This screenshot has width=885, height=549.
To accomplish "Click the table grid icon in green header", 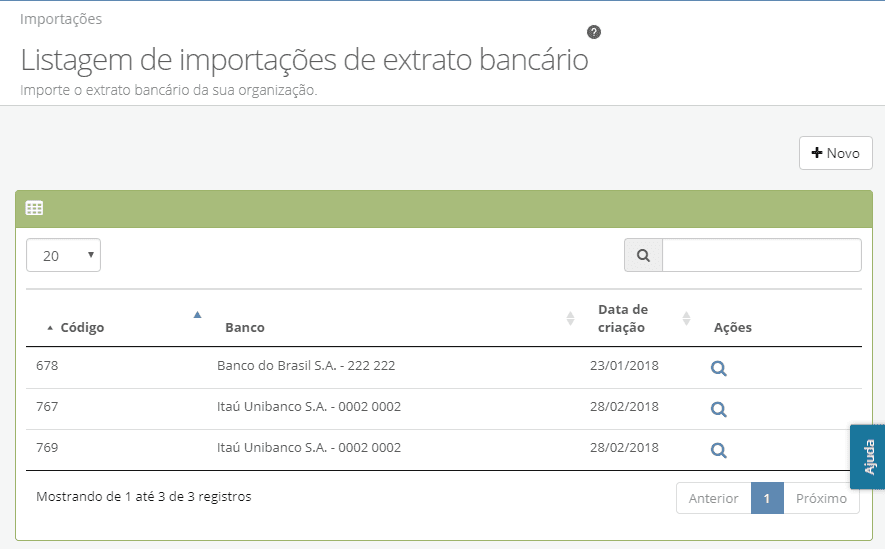I will click(x=34, y=208).
